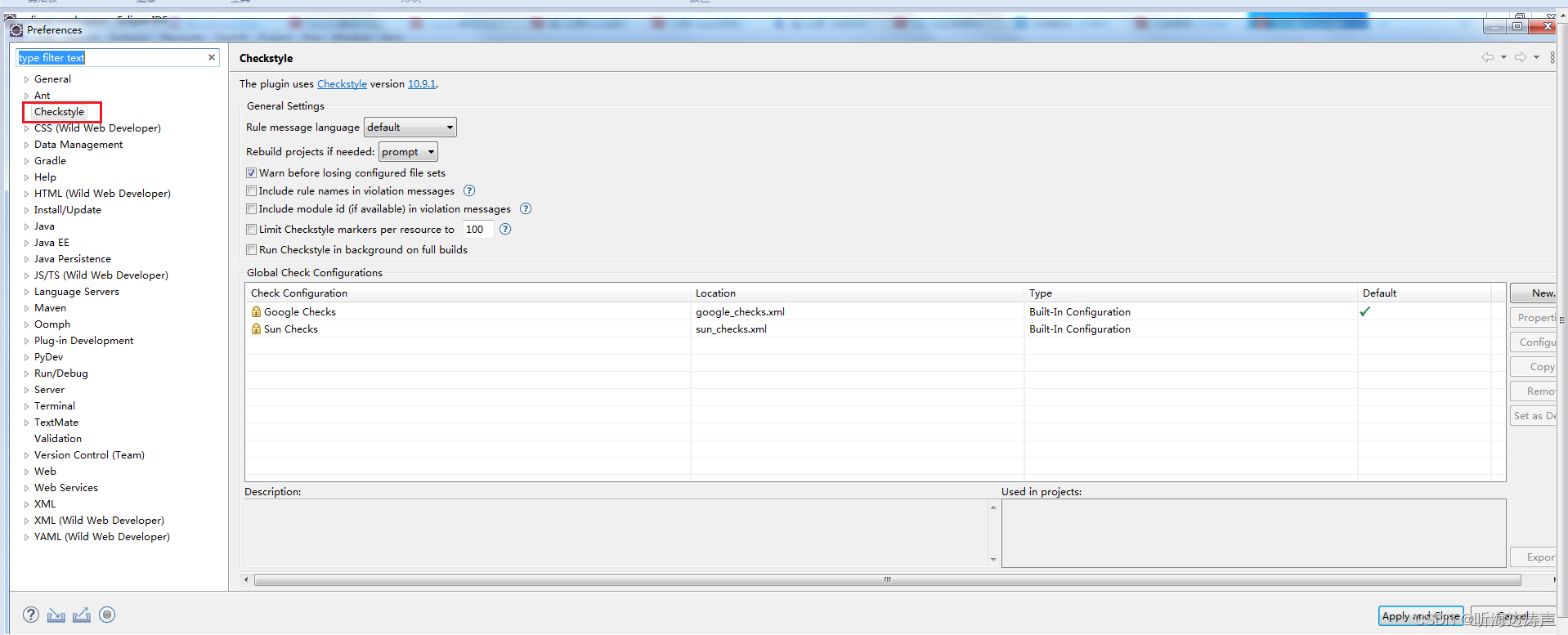The height and width of the screenshot is (635, 1568).
Task: Enable Run Checkstyle in background on full builds
Action: point(252,250)
